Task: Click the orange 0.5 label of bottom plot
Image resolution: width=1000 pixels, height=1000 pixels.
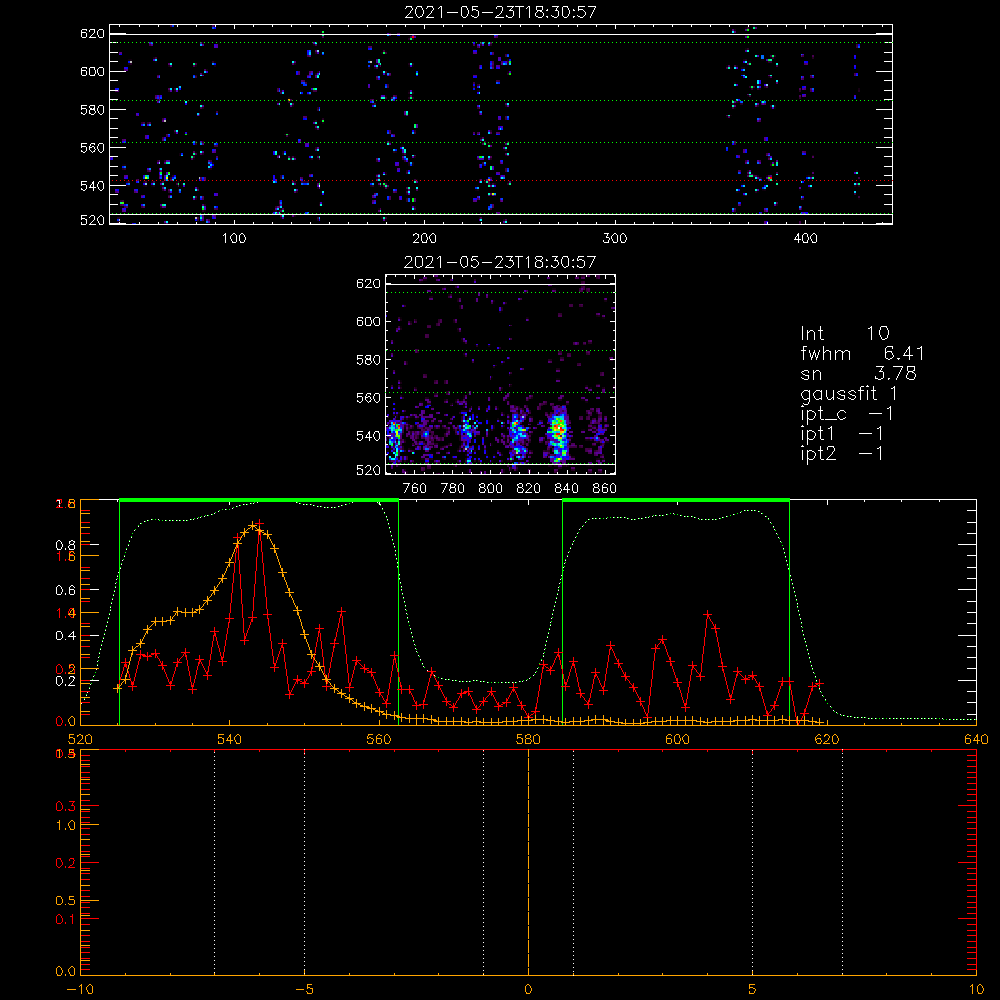Action: tap(66, 901)
